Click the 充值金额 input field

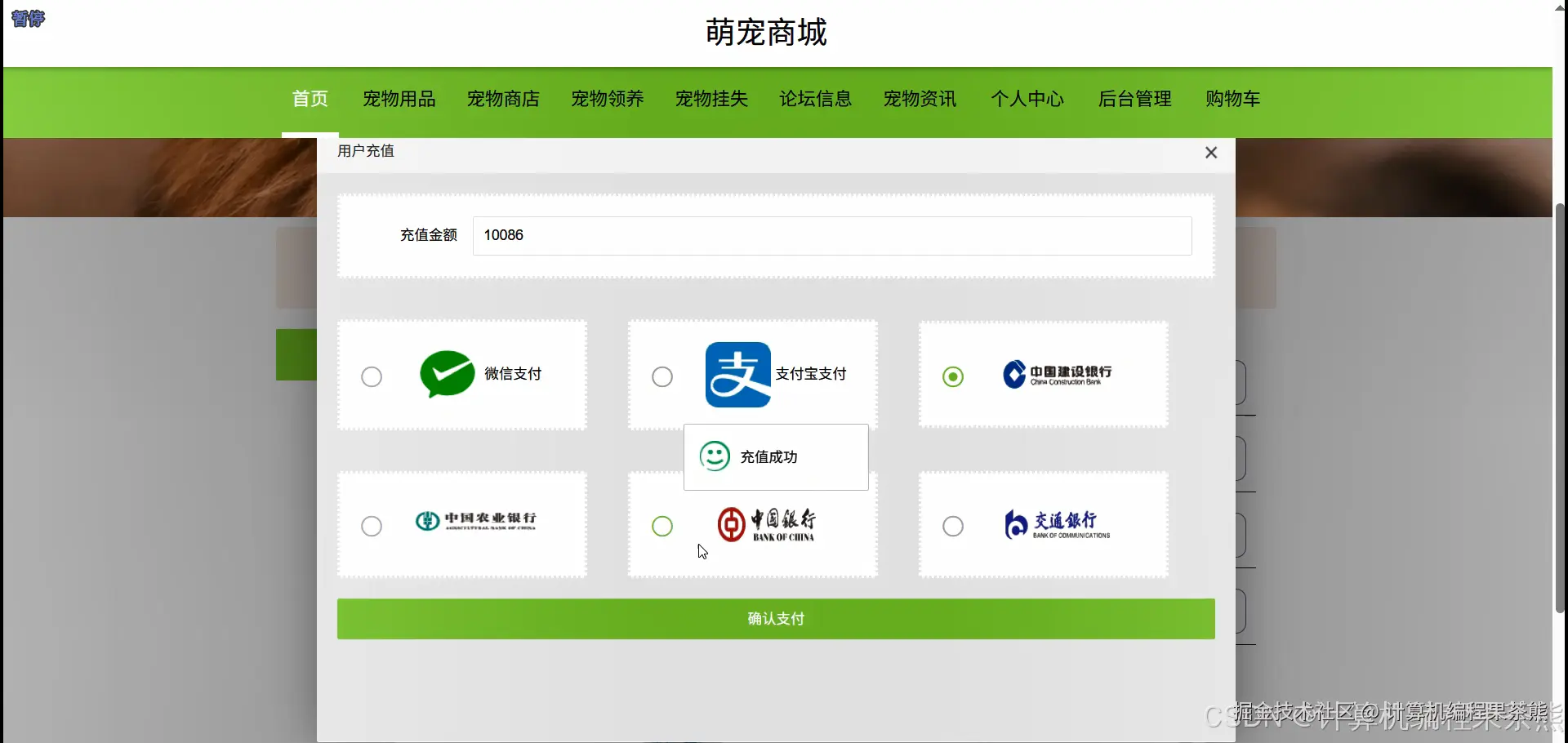point(832,235)
